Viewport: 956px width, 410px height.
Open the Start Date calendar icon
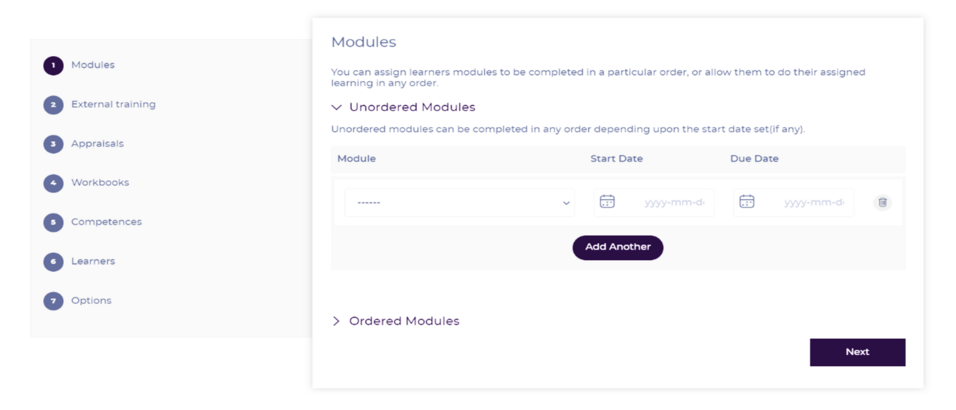[x=607, y=202]
